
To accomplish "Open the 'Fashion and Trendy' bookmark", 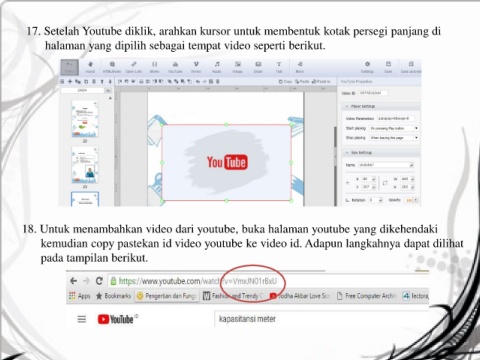I will tap(234, 296).
